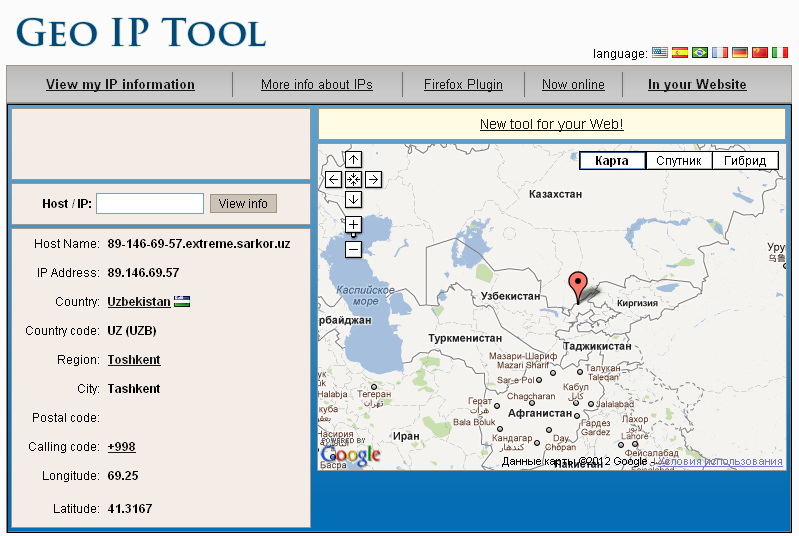Click country code value UZ (UZB)
799x536 pixels.
click(131, 331)
